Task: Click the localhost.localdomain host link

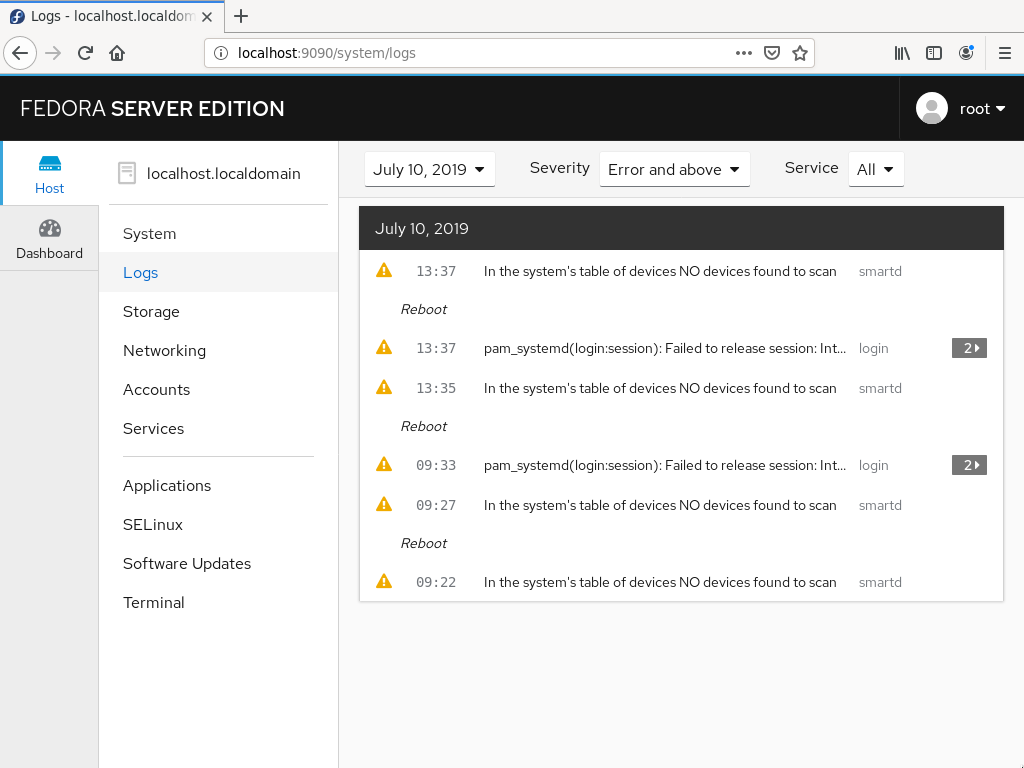Action: (223, 173)
